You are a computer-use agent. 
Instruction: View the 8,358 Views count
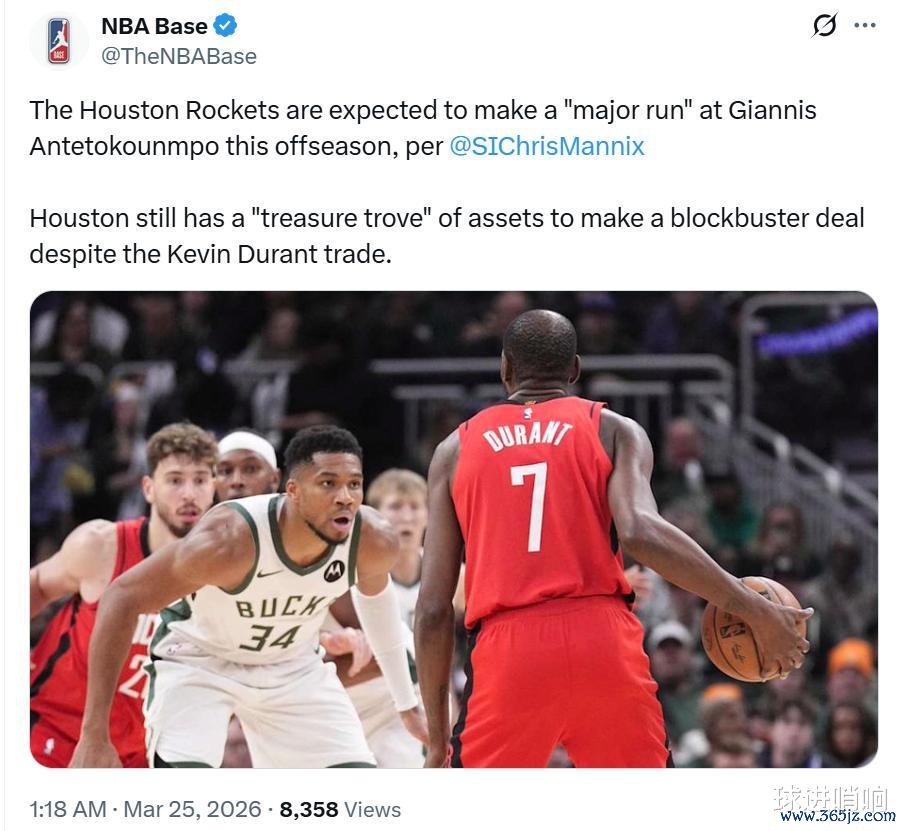pyautogui.click(x=340, y=809)
